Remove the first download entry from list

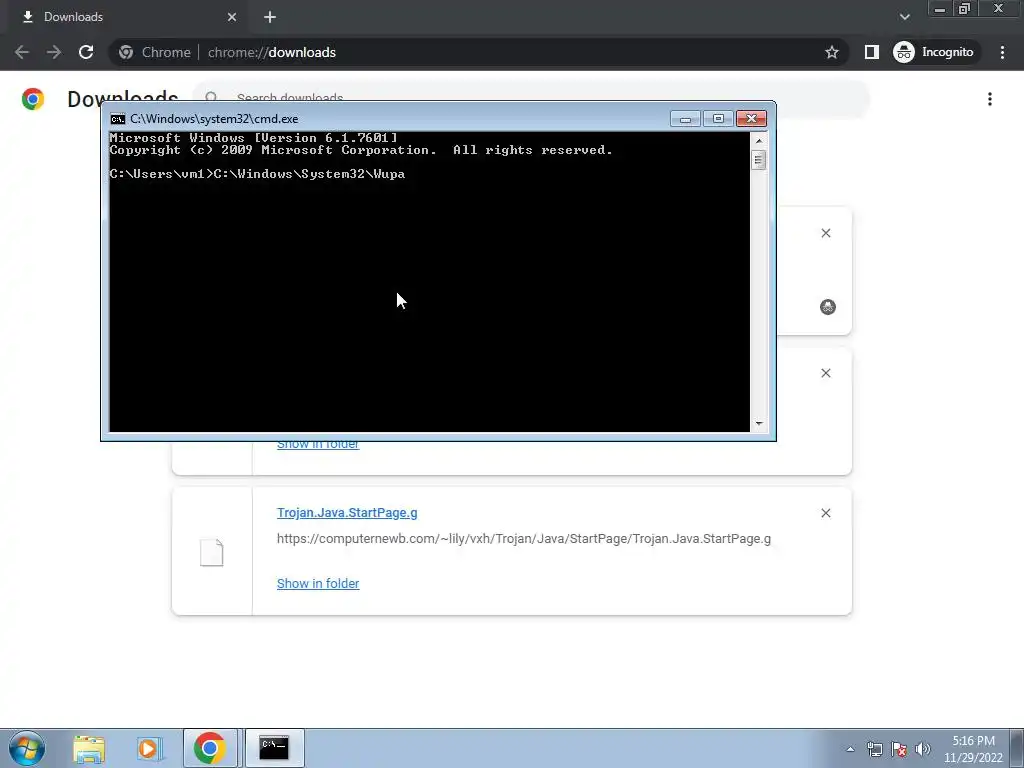click(x=825, y=233)
